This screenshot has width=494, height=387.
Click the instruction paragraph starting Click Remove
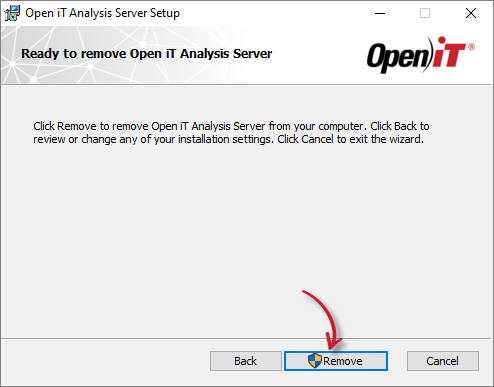pos(231,133)
